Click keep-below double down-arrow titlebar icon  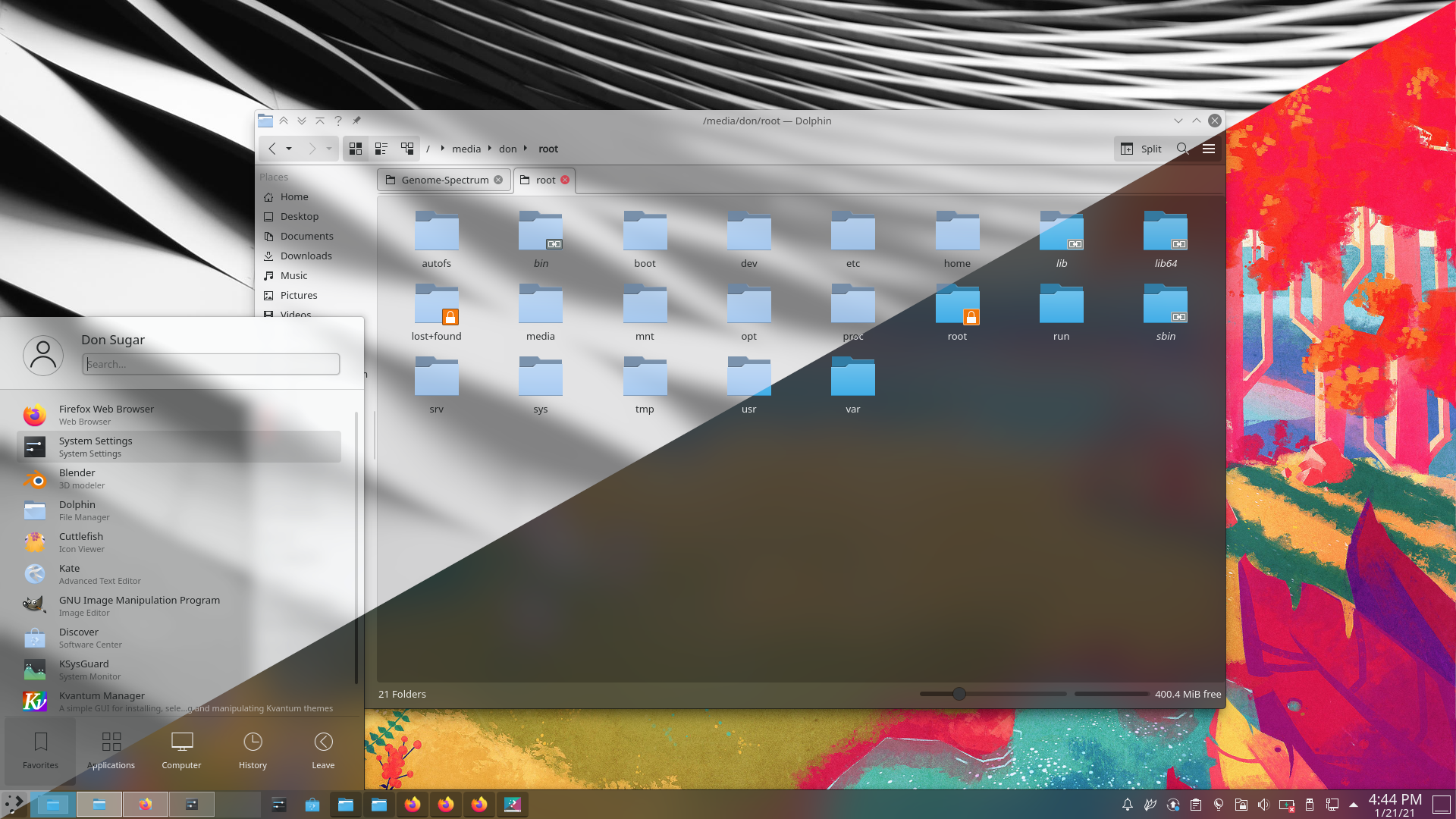pyautogui.click(x=302, y=121)
